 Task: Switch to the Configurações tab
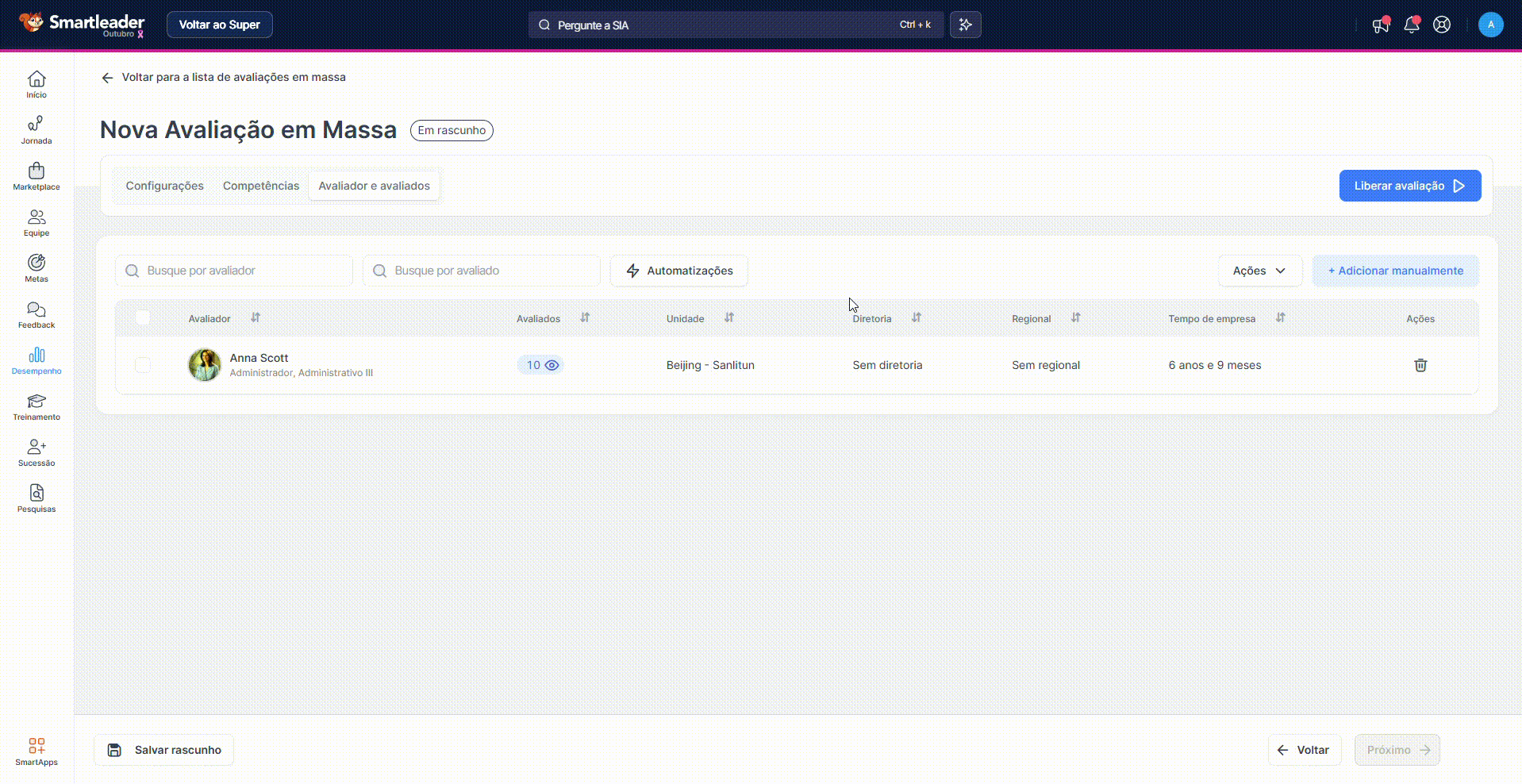click(x=164, y=186)
